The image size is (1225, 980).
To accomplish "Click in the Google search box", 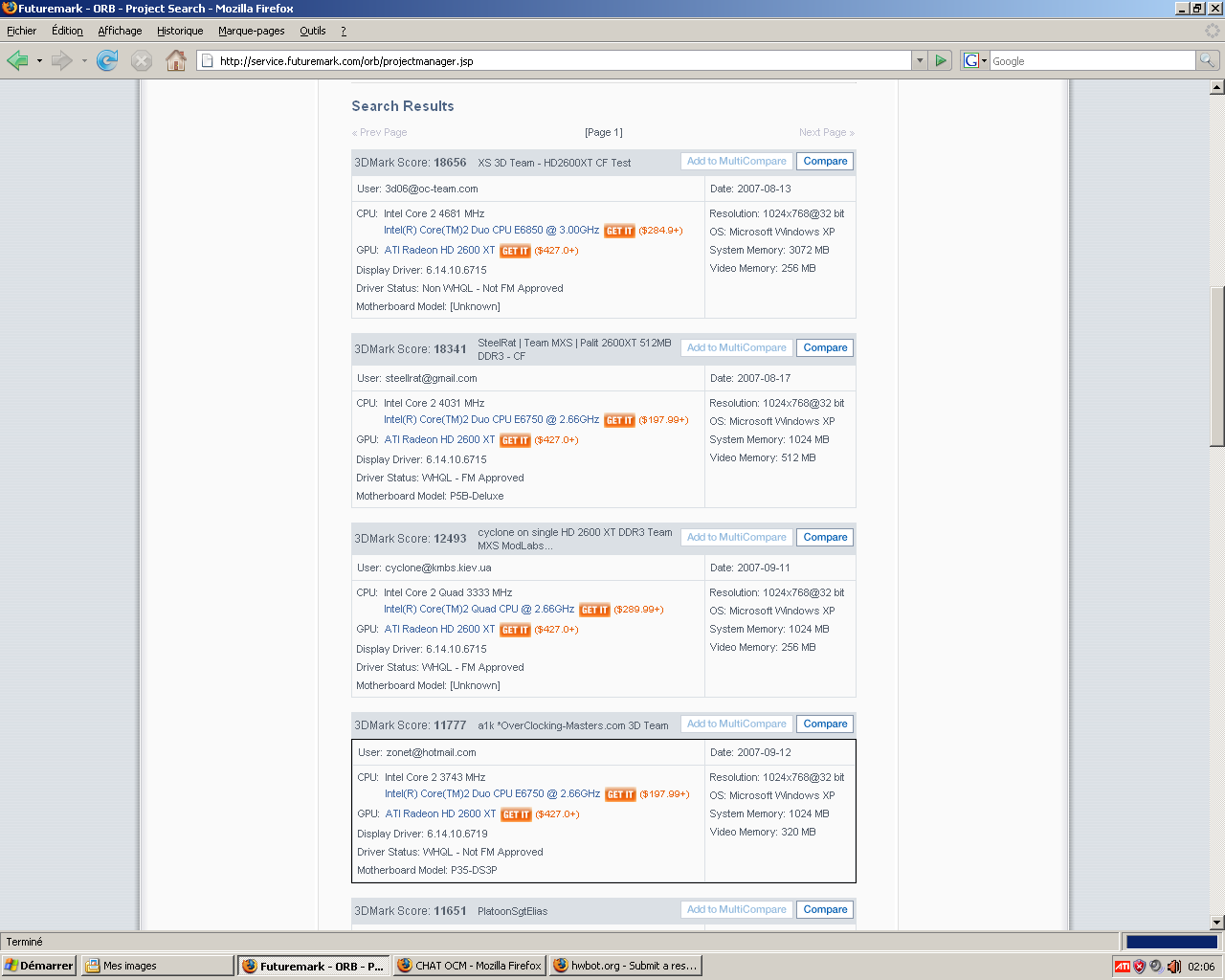I will tap(1092, 61).
